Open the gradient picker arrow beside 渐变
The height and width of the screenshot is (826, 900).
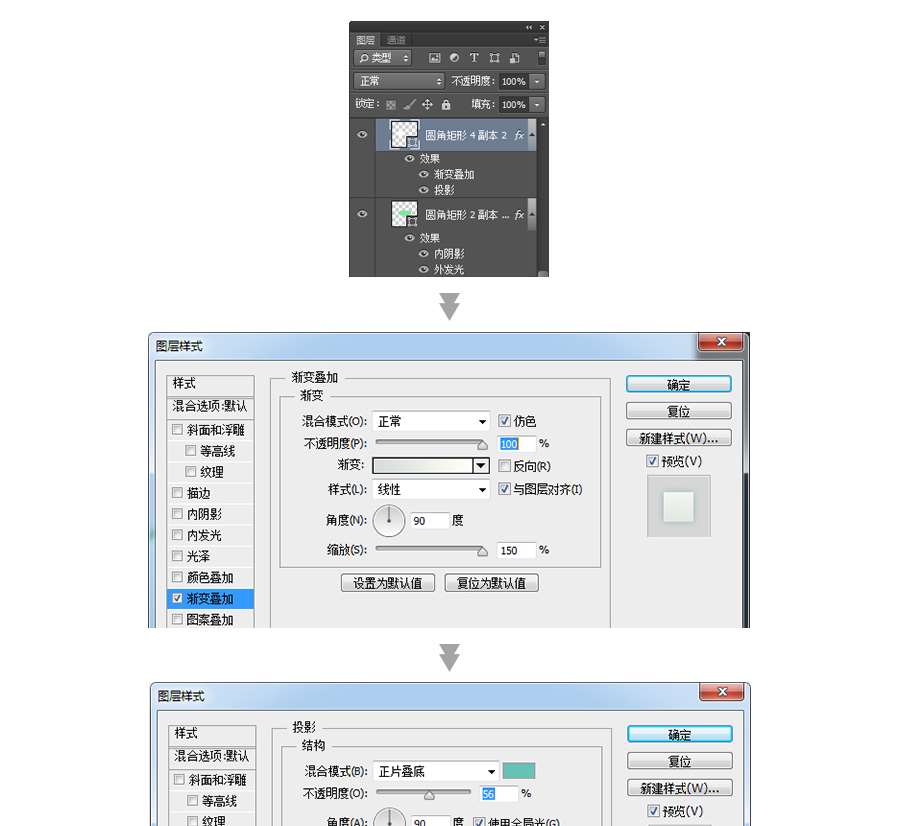click(481, 466)
